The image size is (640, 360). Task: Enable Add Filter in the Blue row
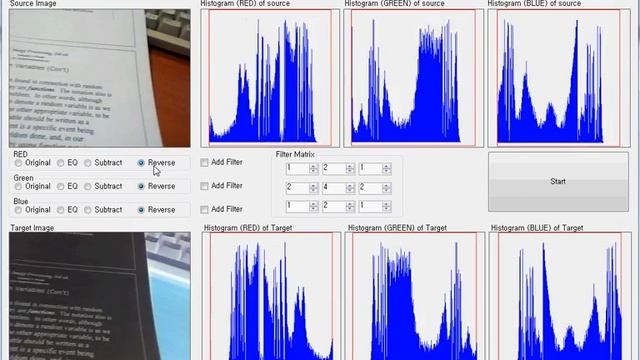click(x=222, y=209)
